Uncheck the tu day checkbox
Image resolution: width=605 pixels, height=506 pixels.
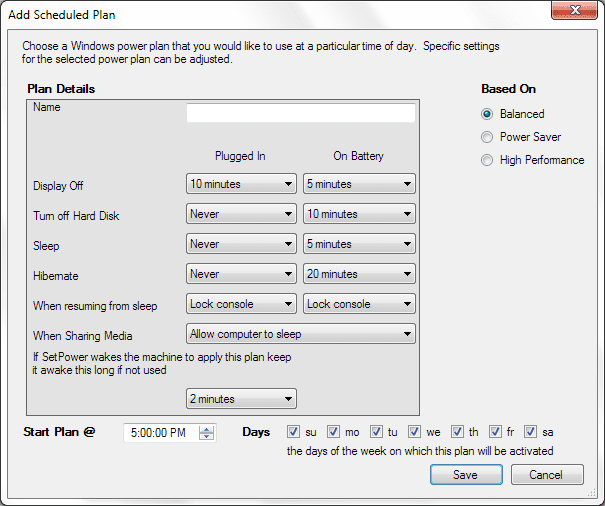click(376, 432)
